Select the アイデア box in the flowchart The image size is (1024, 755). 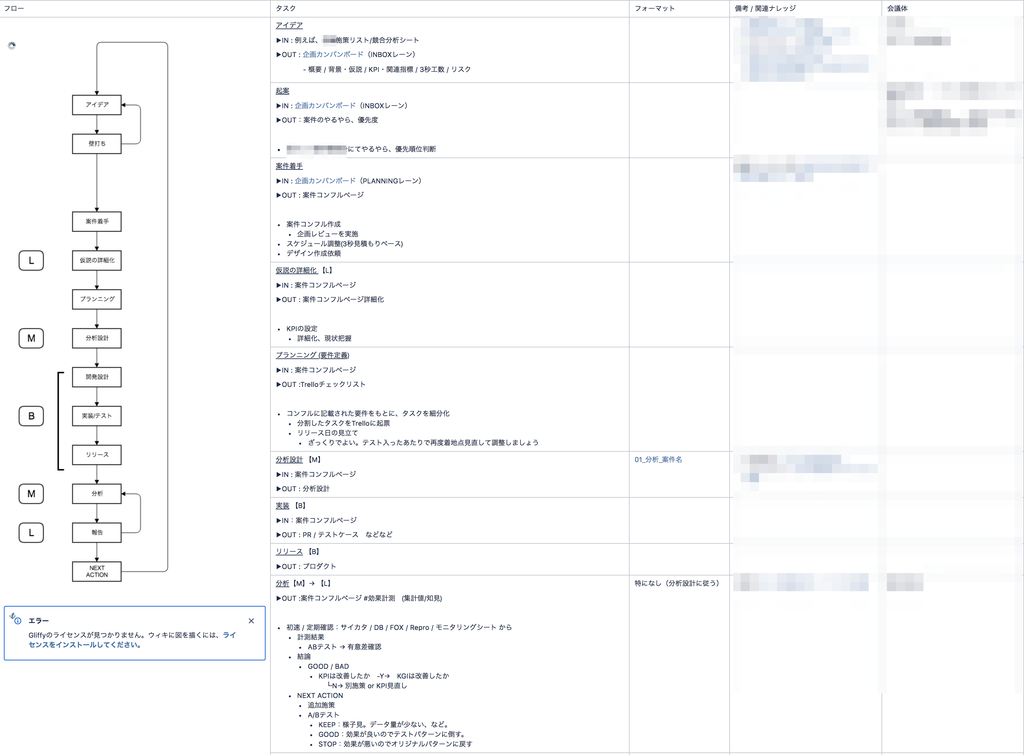pyautogui.click(x=97, y=104)
